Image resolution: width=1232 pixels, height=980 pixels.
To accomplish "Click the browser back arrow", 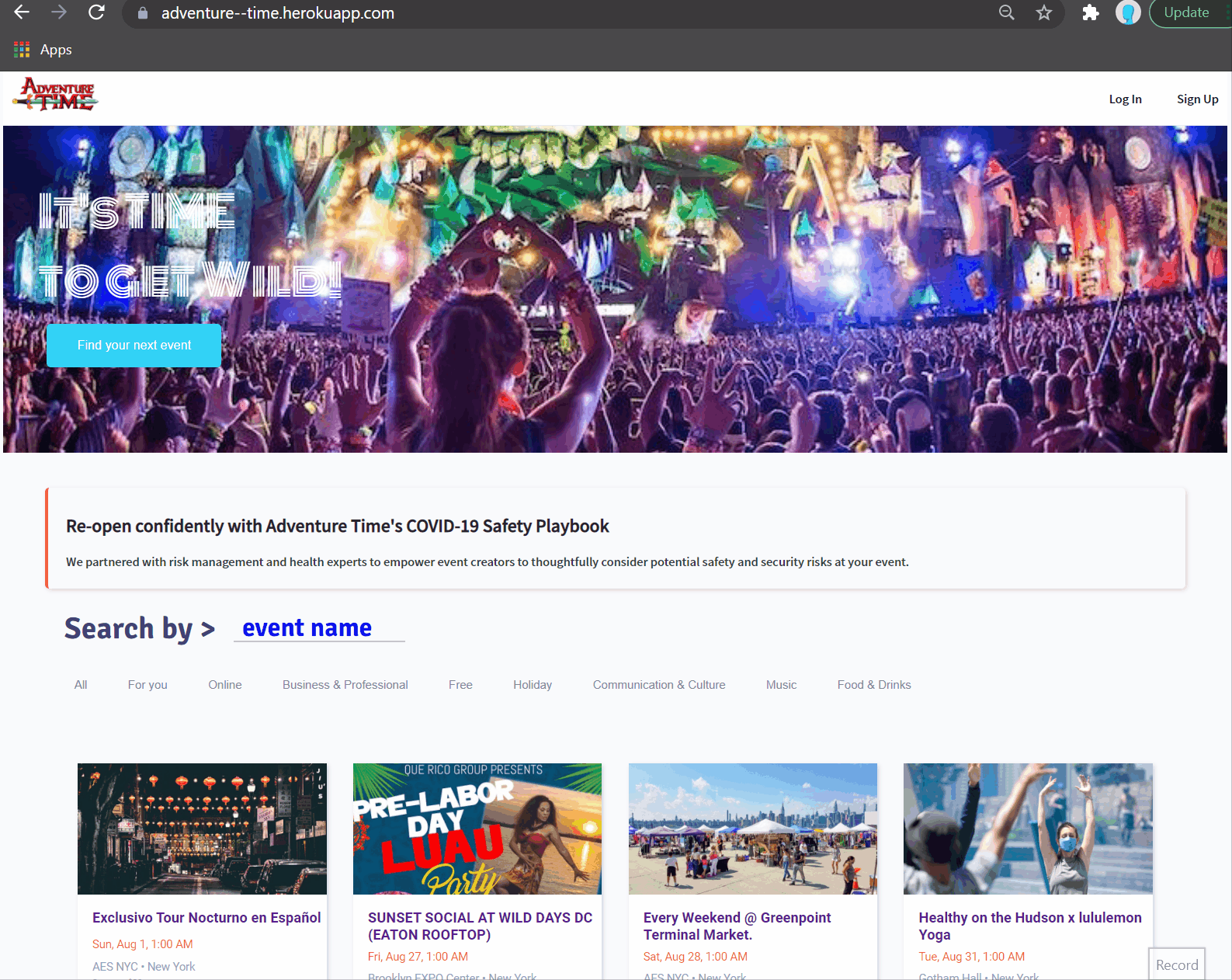I will click(x=22, y=12).
